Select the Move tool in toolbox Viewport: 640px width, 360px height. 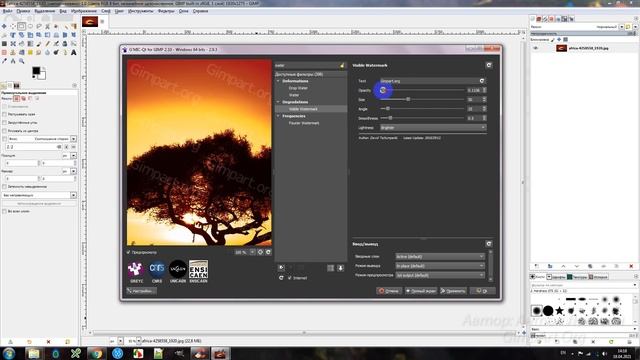(4, 26)
